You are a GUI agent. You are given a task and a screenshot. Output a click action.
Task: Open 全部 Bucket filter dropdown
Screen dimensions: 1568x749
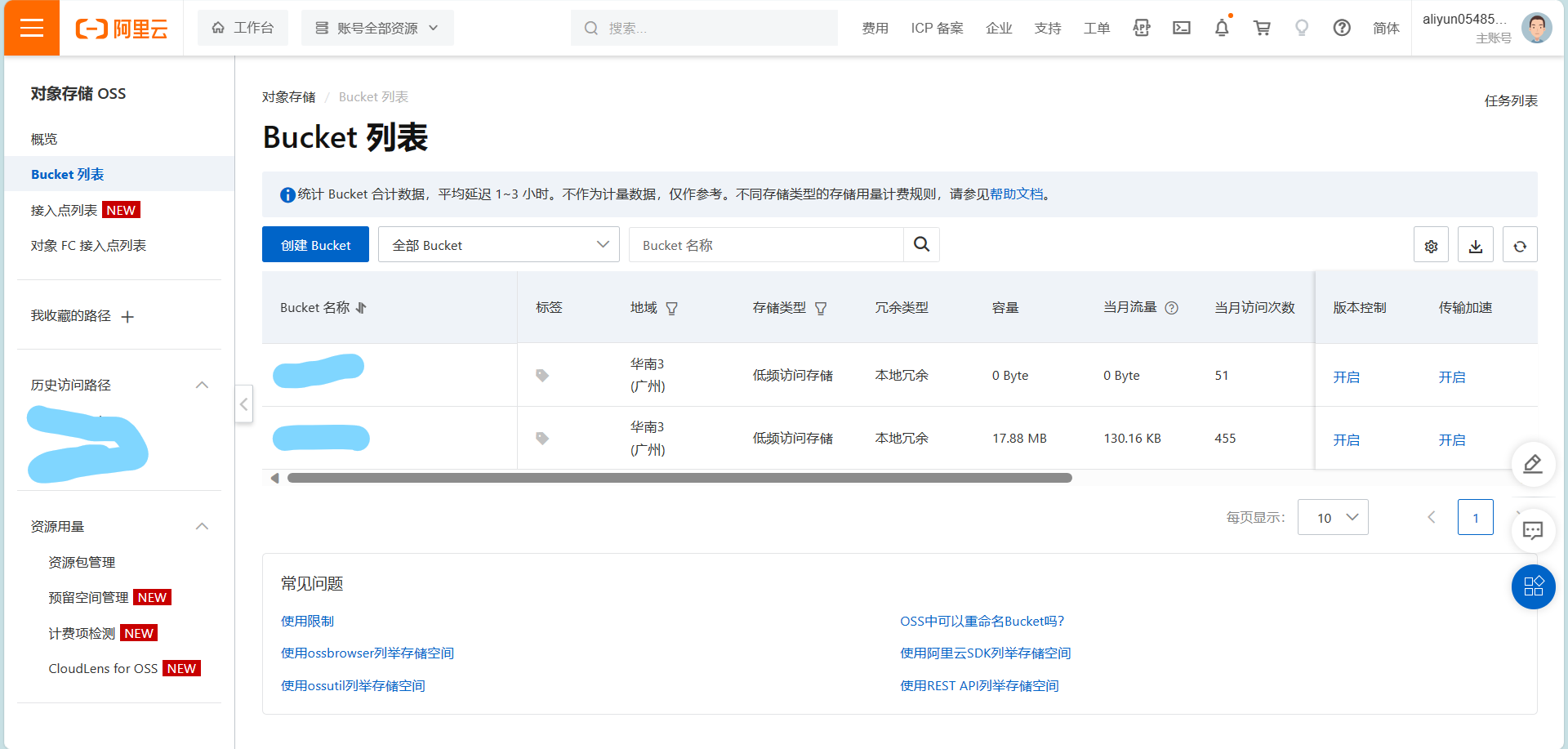499,245
